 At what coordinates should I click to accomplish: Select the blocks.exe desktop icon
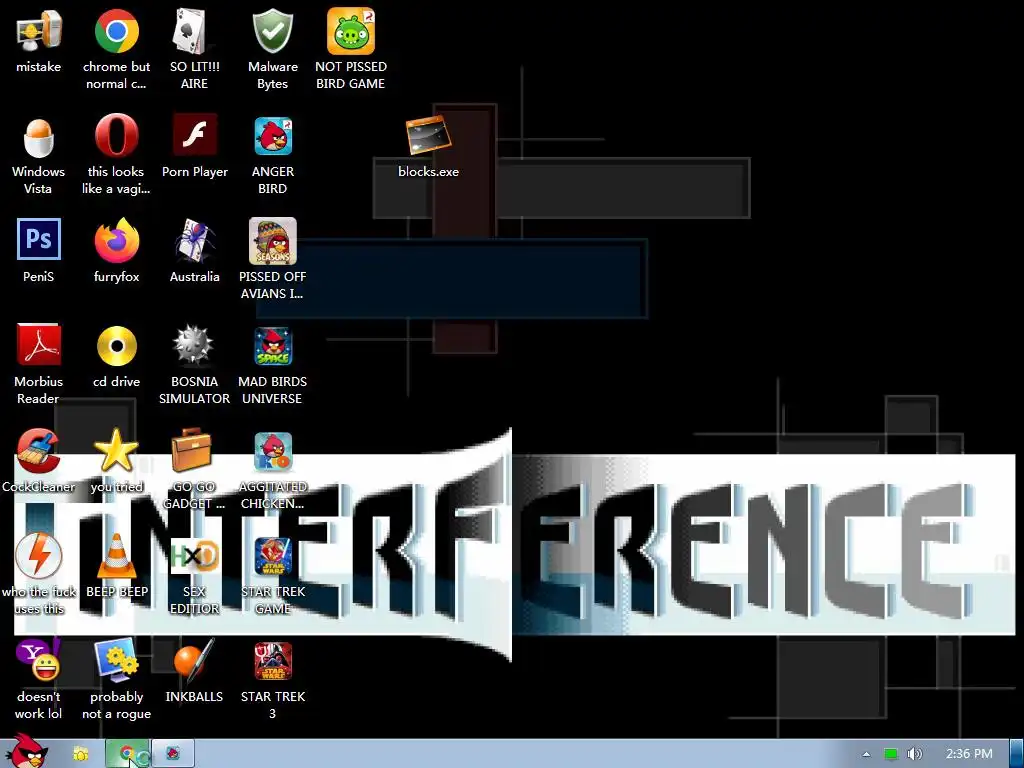click(x=428, y=135)
